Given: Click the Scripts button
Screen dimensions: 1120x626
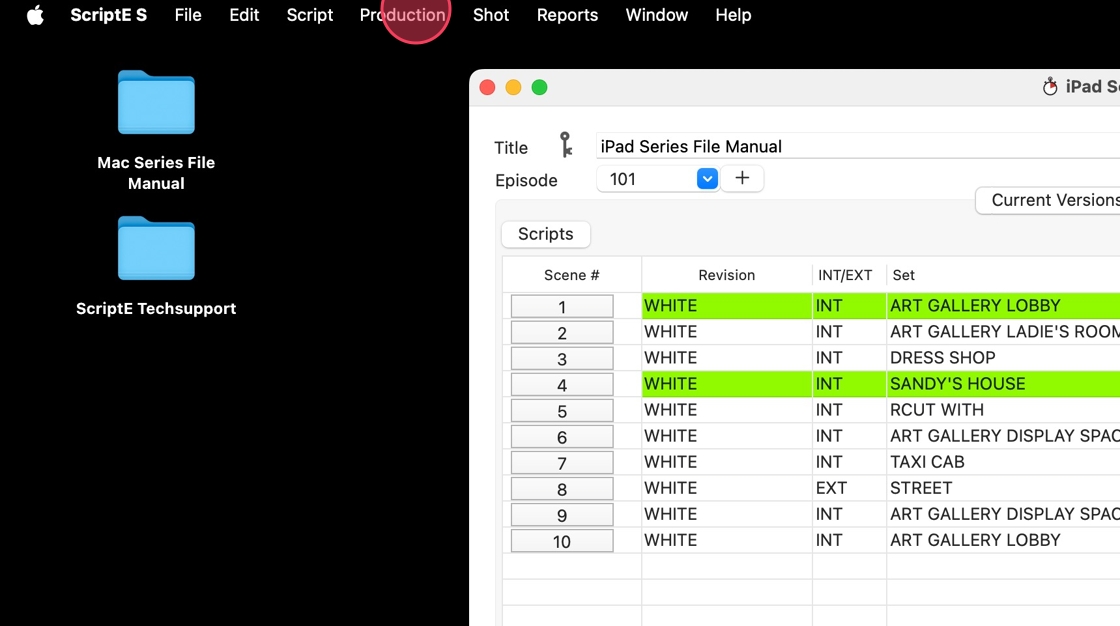Looking at the screenshot, I should (x=546, y=234).
